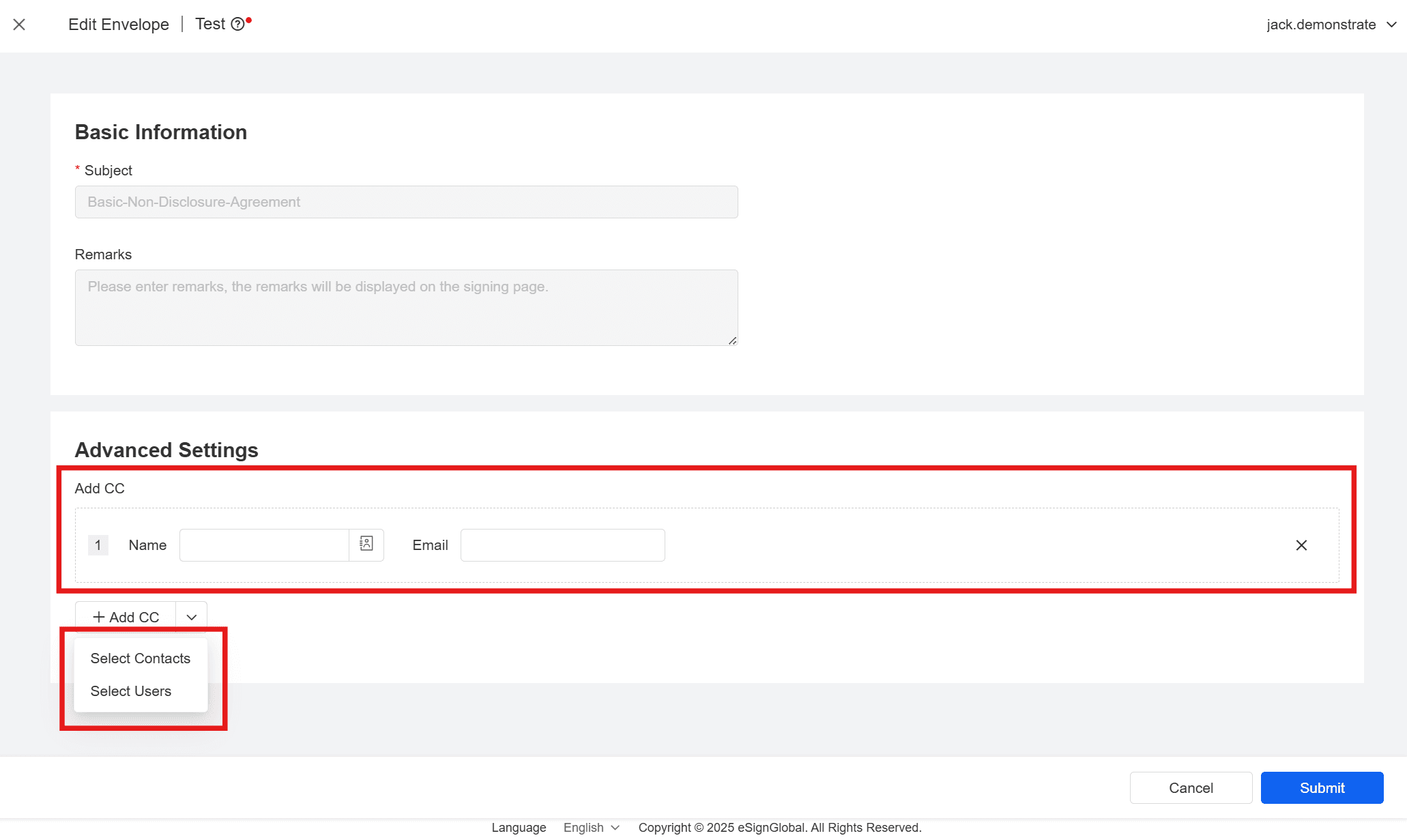Click the Subject input field
This screenshot has height=840, width=1407.
(406, 202)
